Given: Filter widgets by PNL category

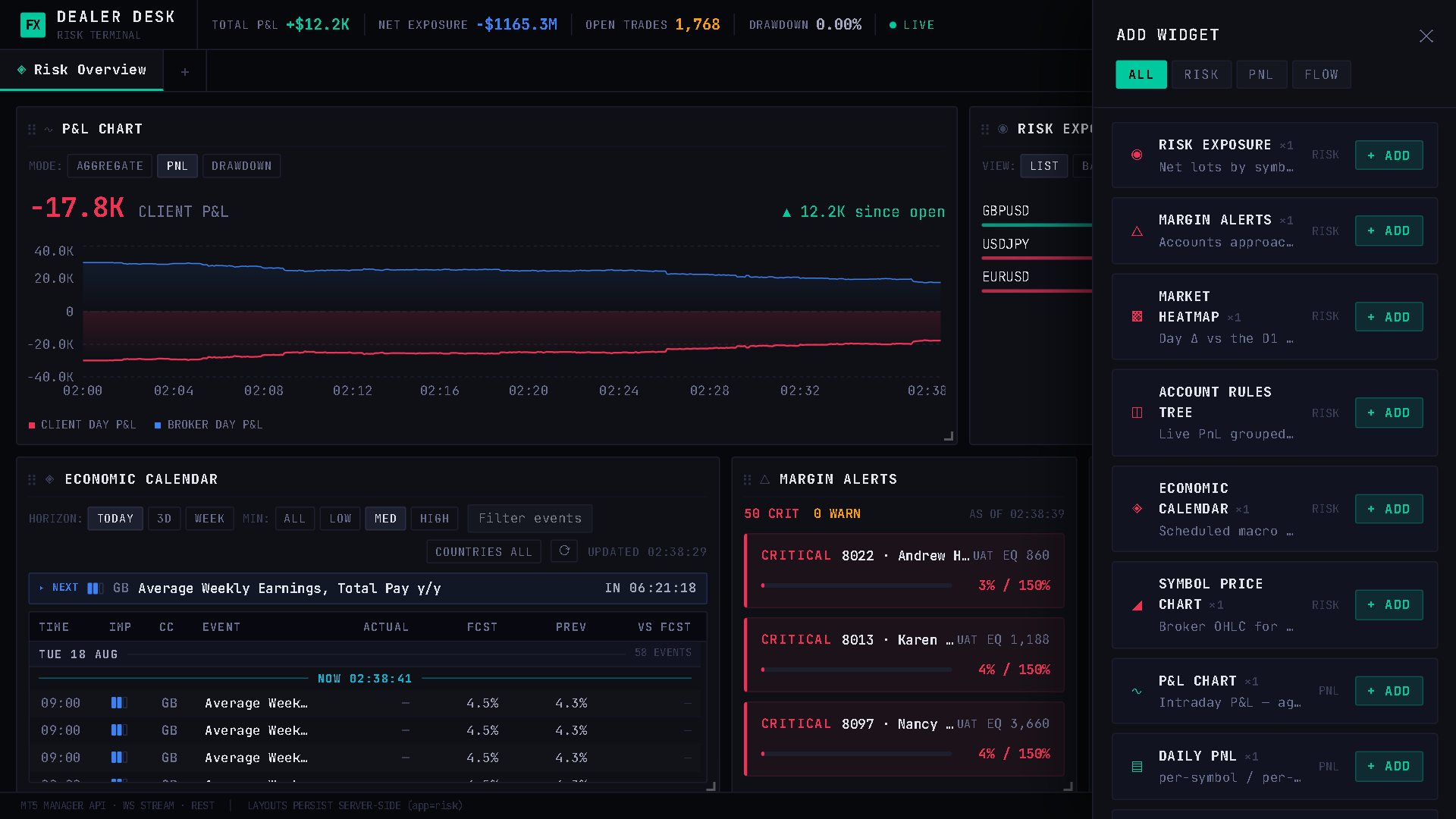Looking at the screenshot, I should [1261, 74].
